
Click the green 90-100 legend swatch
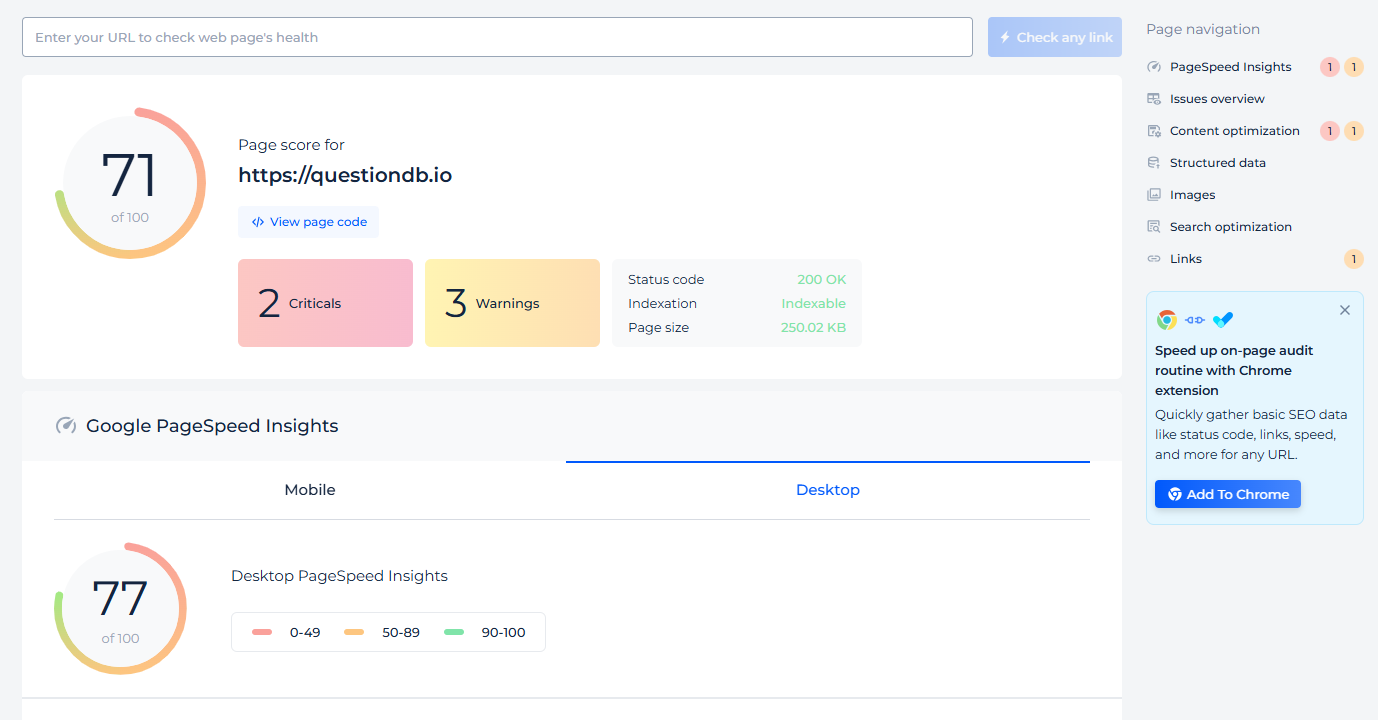tap(454, 632)
